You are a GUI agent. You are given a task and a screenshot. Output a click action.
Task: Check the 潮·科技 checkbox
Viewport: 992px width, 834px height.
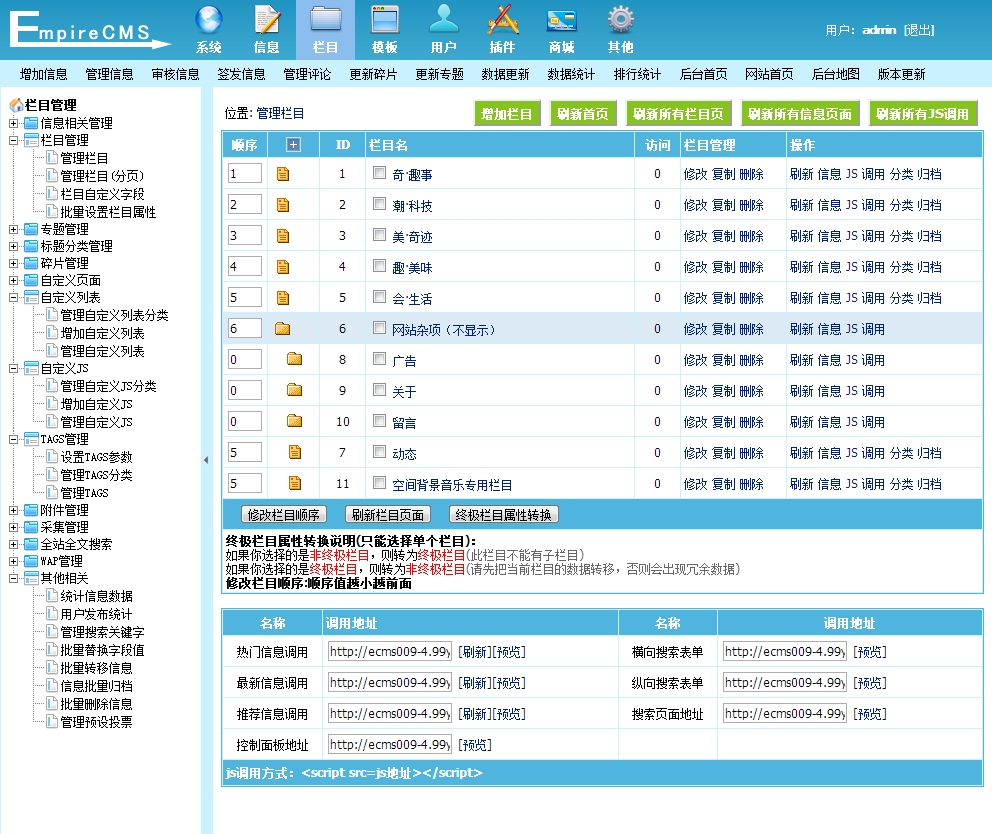[379, 204]
